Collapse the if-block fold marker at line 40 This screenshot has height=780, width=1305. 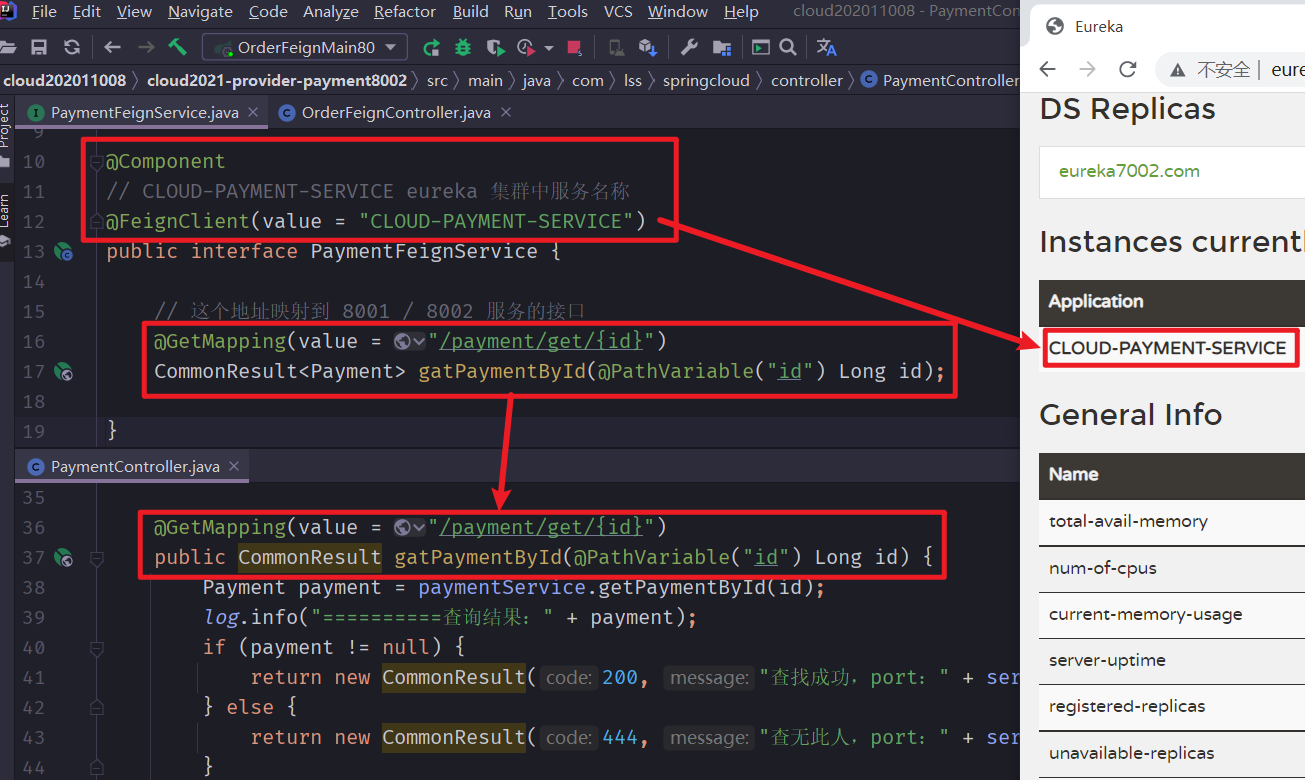96,647
